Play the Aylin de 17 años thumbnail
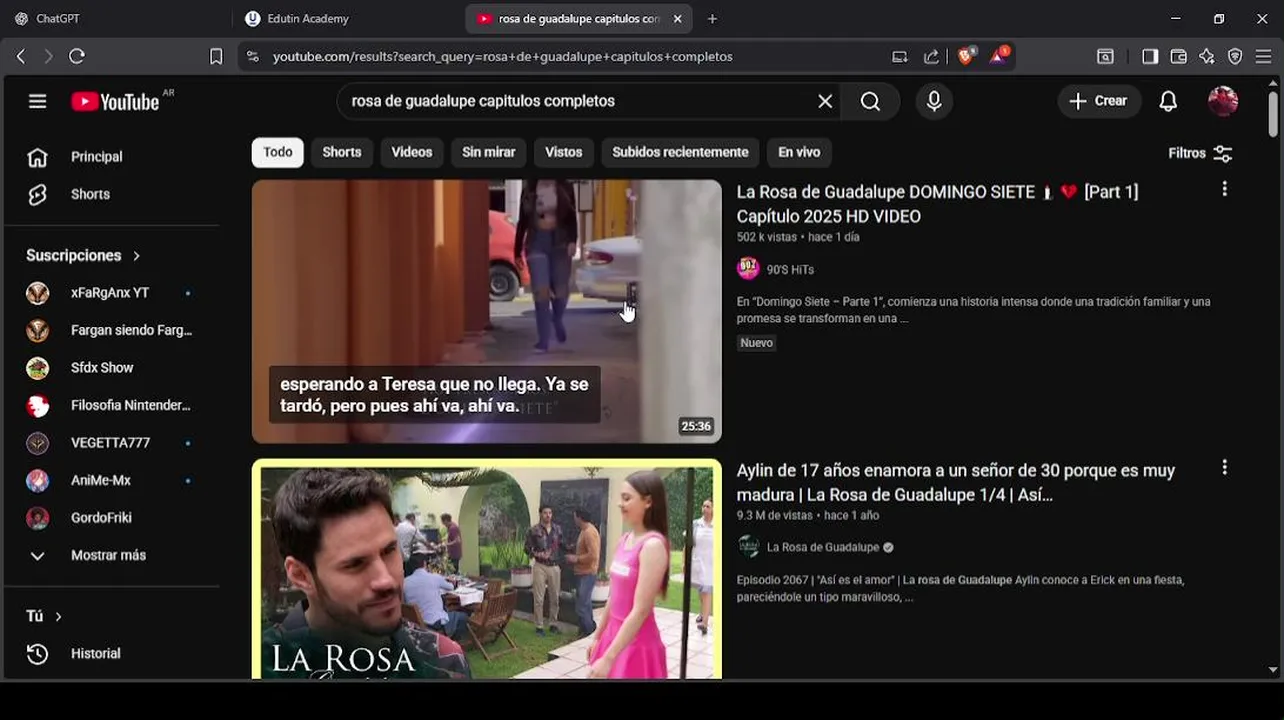The width and height of the screenshot is (1284, 720). 487,568
